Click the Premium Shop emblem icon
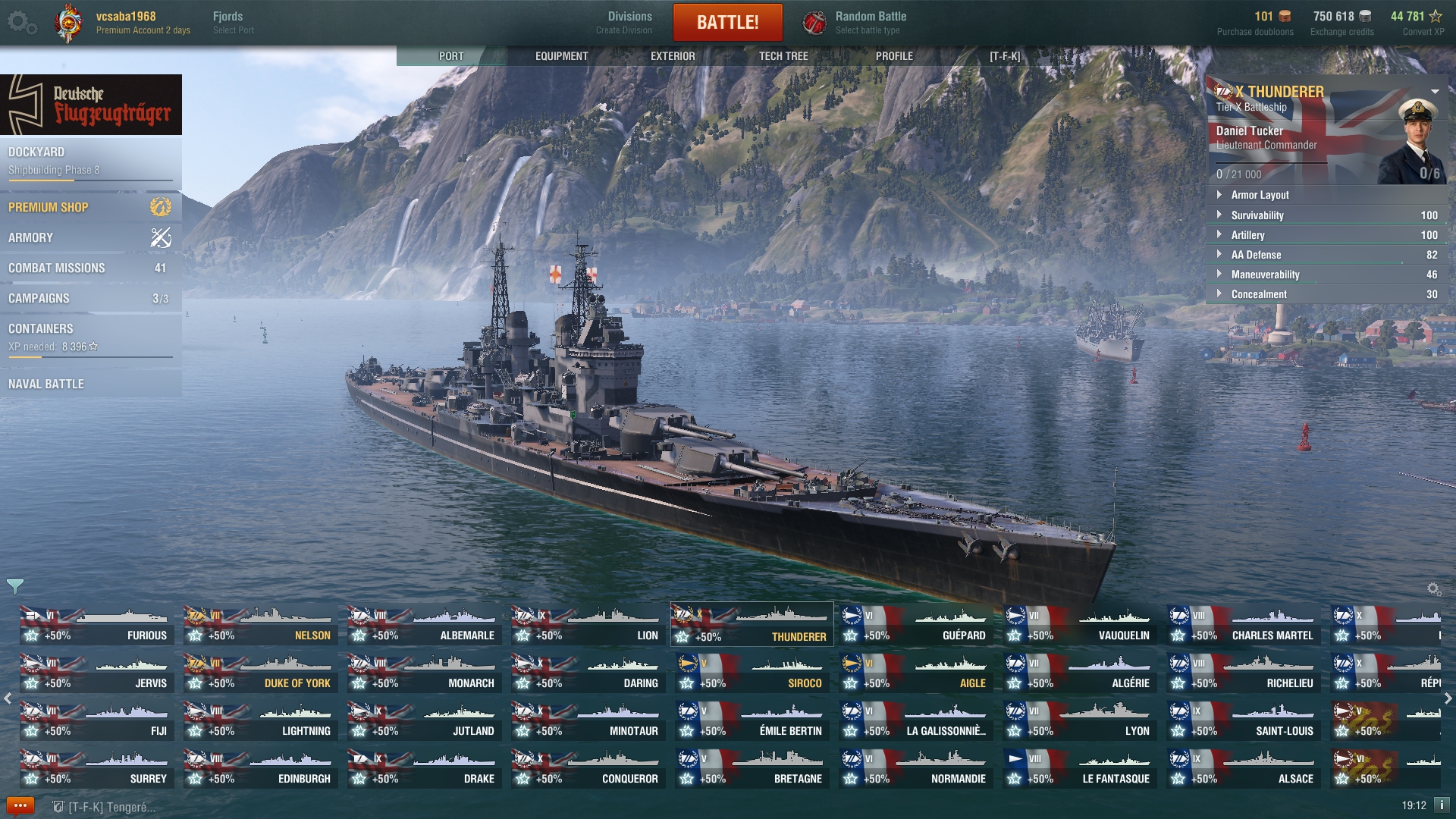The image size is (1456, 819). pyautogui.click(x=161, y=207)
